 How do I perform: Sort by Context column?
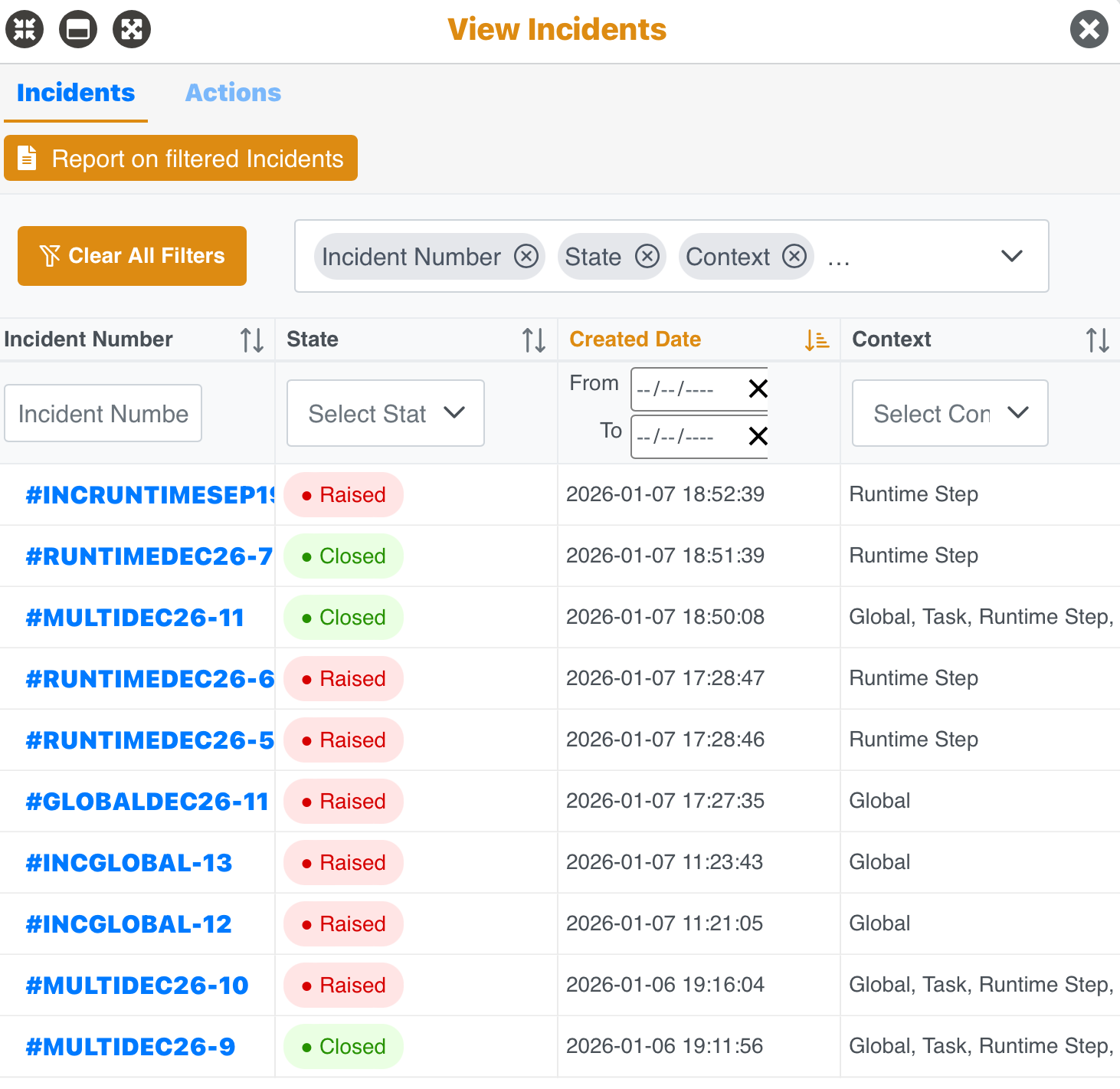point(1097,339)
